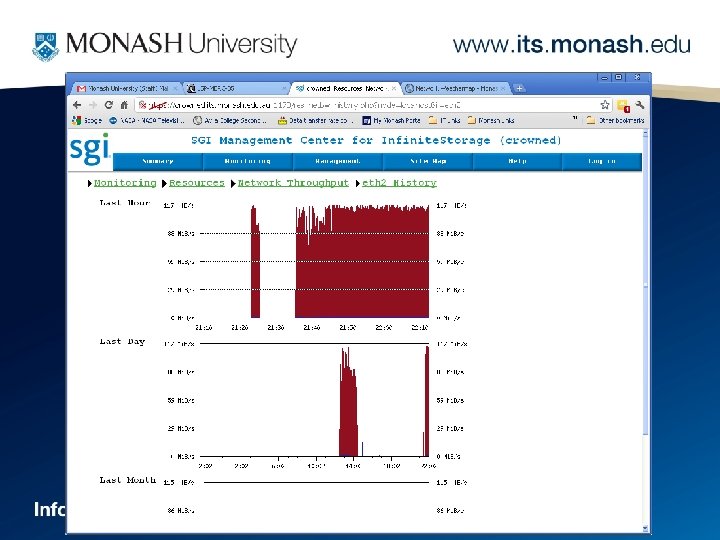The image size is (720, 540).
Task: Open the Monash Links bookmarks folder
Action: [491, 120]
